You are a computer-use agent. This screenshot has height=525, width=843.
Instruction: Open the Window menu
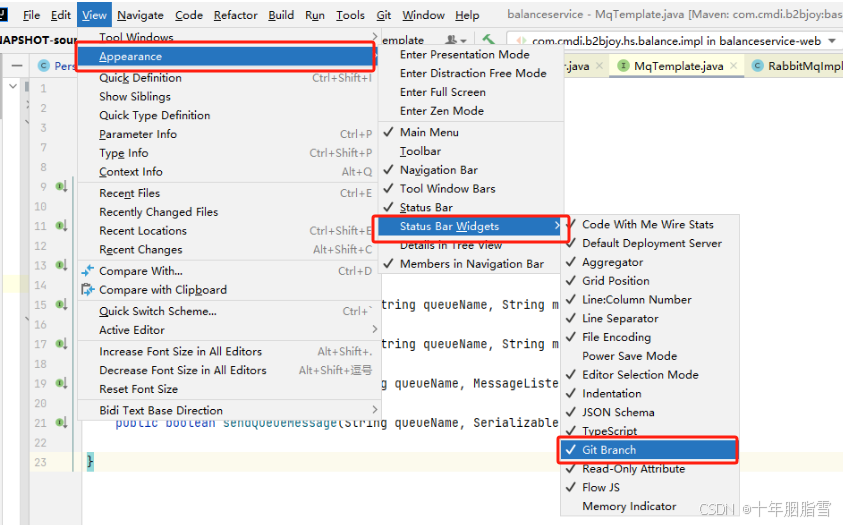pyautogui.click(x=423, y=15)
